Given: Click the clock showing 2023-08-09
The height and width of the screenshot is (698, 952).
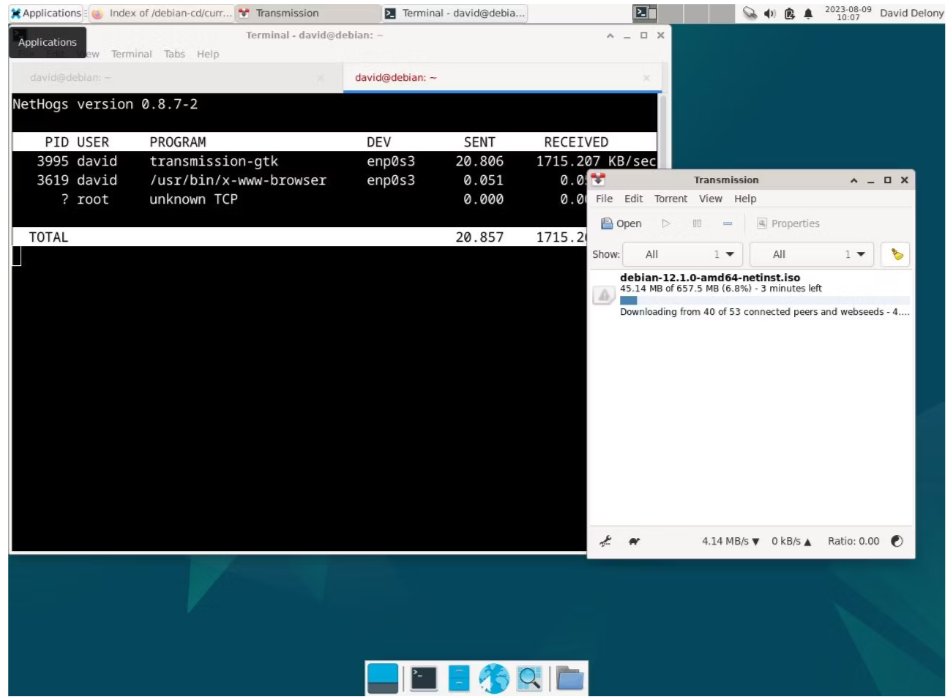Looking at the screenshot, I should [x=848, y=13].
